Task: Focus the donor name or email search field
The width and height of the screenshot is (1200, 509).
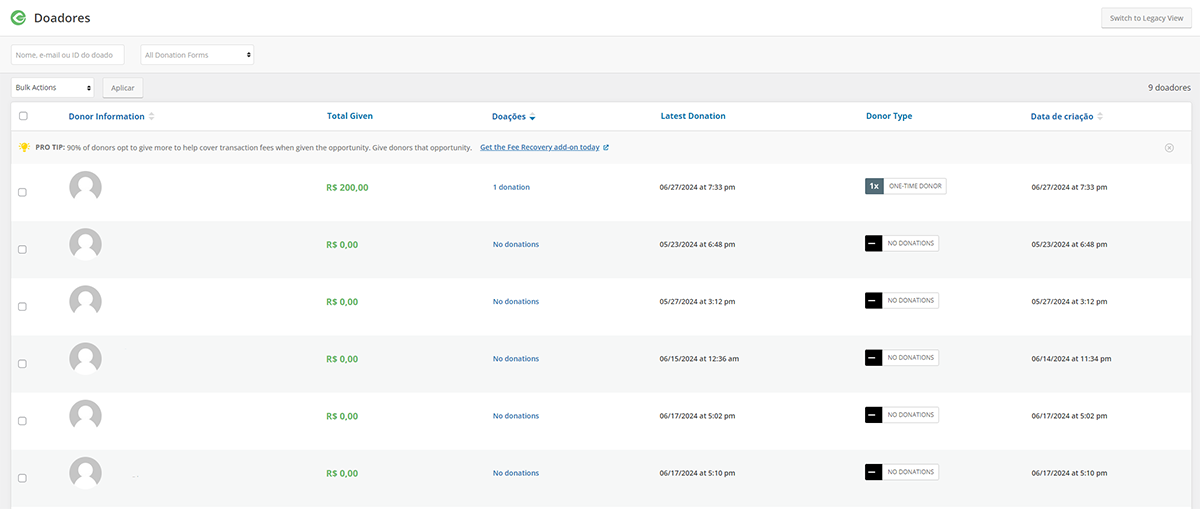Action: pos(68,55)
